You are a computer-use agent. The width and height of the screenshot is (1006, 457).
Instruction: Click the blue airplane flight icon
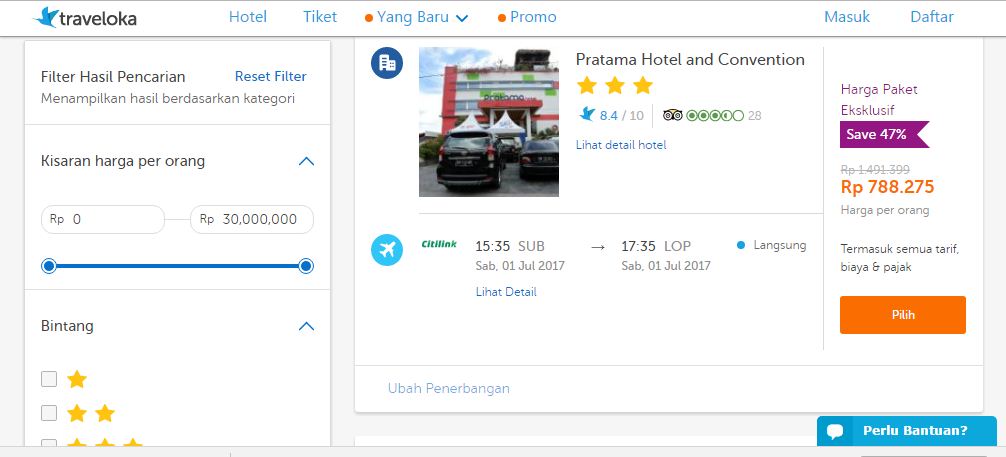(x=387, y=250)
